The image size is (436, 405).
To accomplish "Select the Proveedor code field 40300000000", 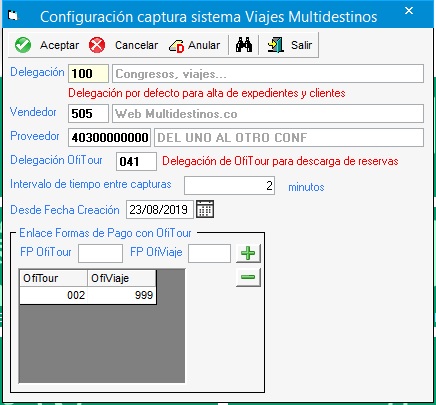I will pyautogui.click(x=109, y=137).
